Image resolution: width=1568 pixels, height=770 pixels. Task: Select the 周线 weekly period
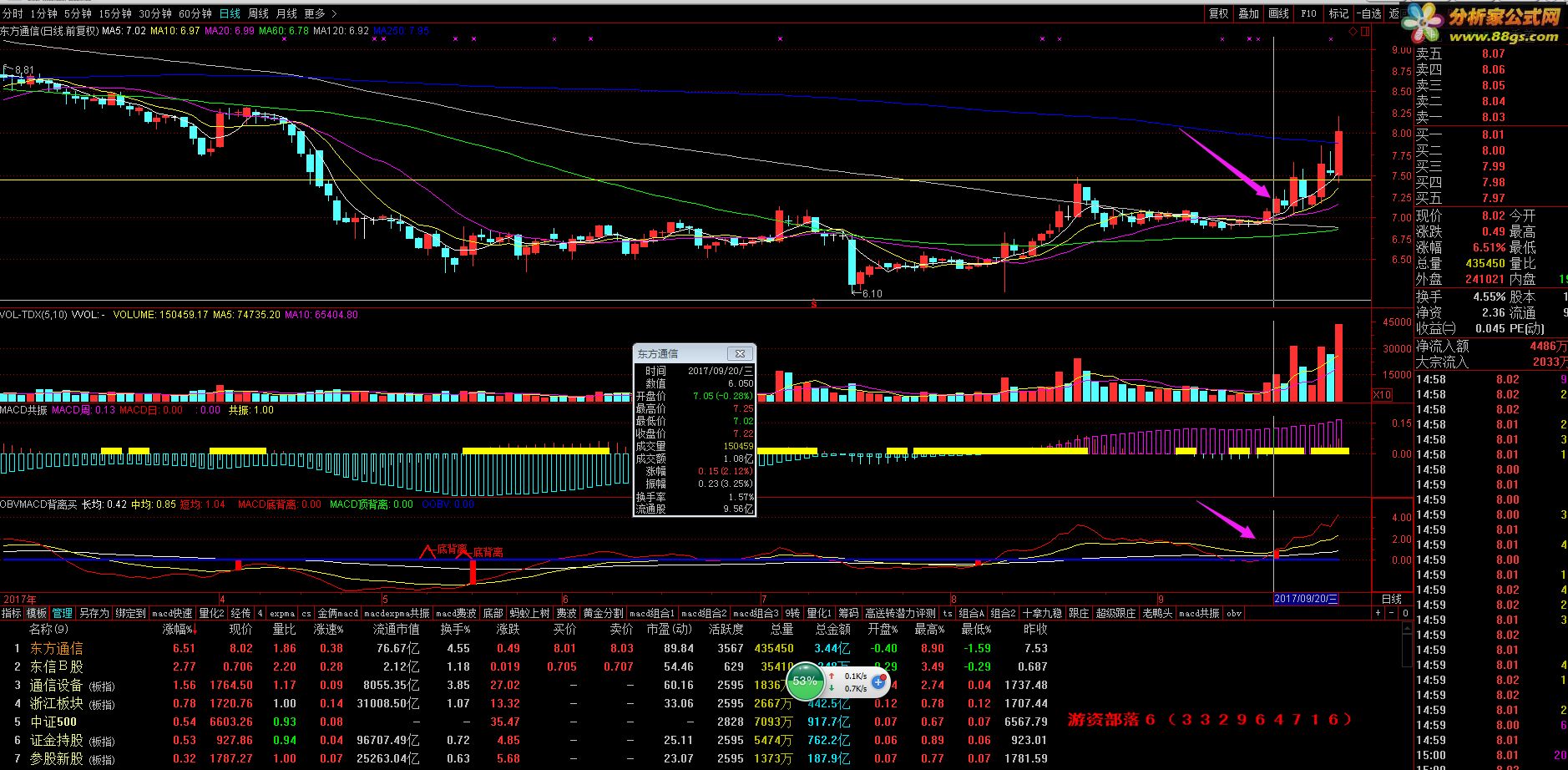pos(258,13)
